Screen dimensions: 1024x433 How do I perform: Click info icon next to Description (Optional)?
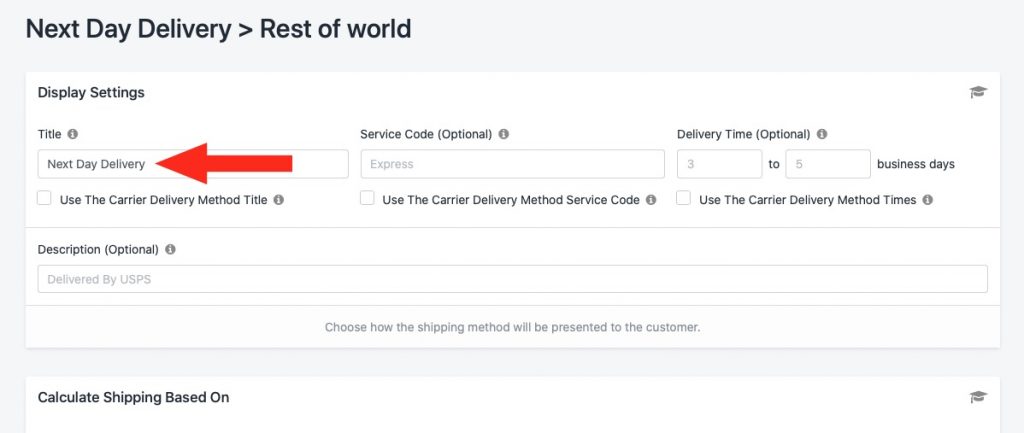click(170, 249)
